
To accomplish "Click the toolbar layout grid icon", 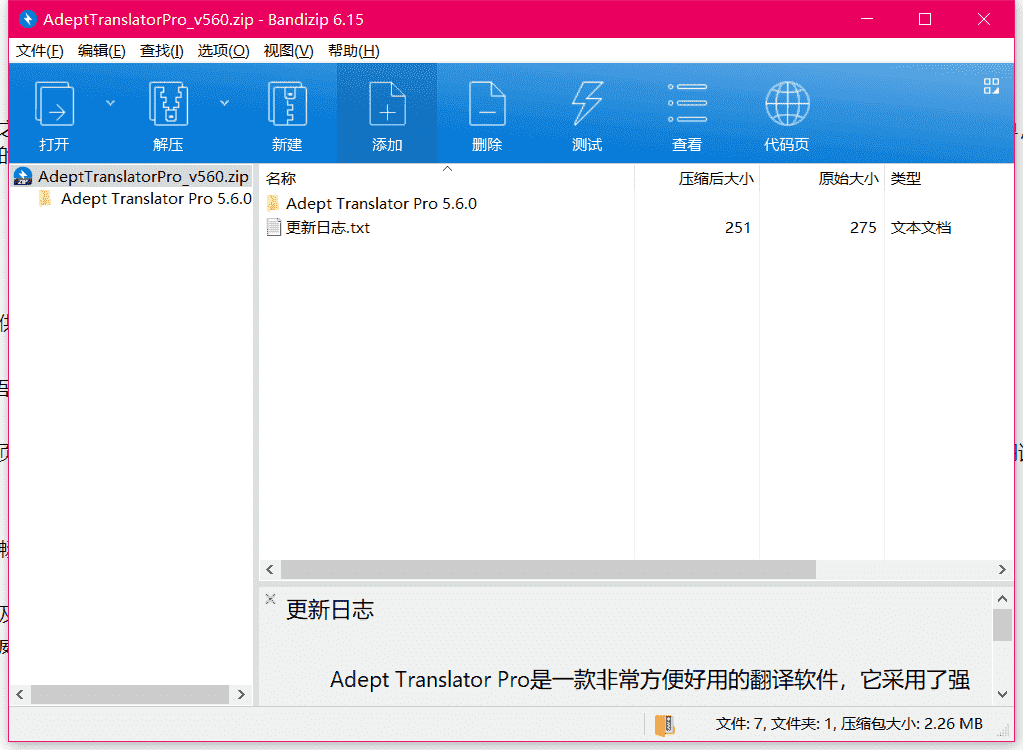I will [991, 86].
